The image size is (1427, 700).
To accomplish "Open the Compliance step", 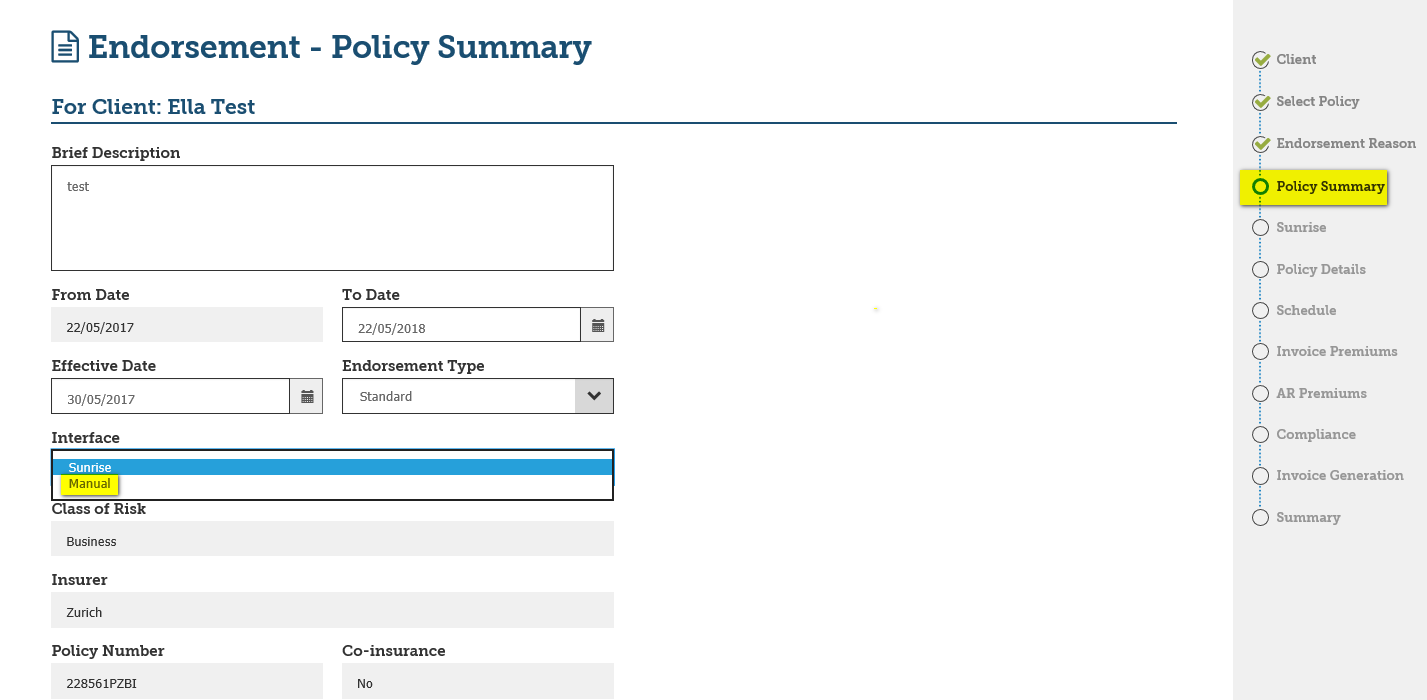I will click(x=1315, y=434).
